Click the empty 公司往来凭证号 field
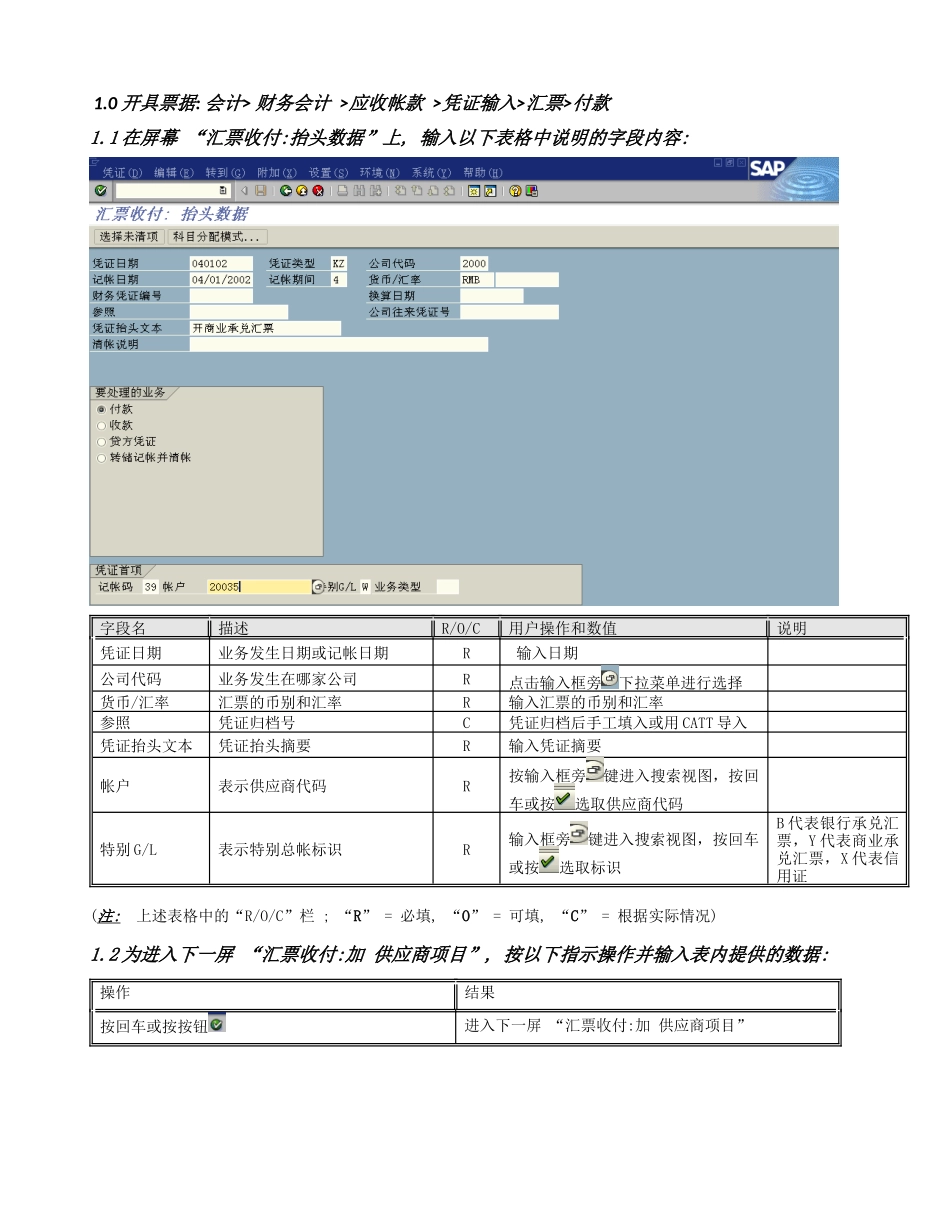Image resolution: width=950 pixels, height=1230 pixels. coord(509,312)
